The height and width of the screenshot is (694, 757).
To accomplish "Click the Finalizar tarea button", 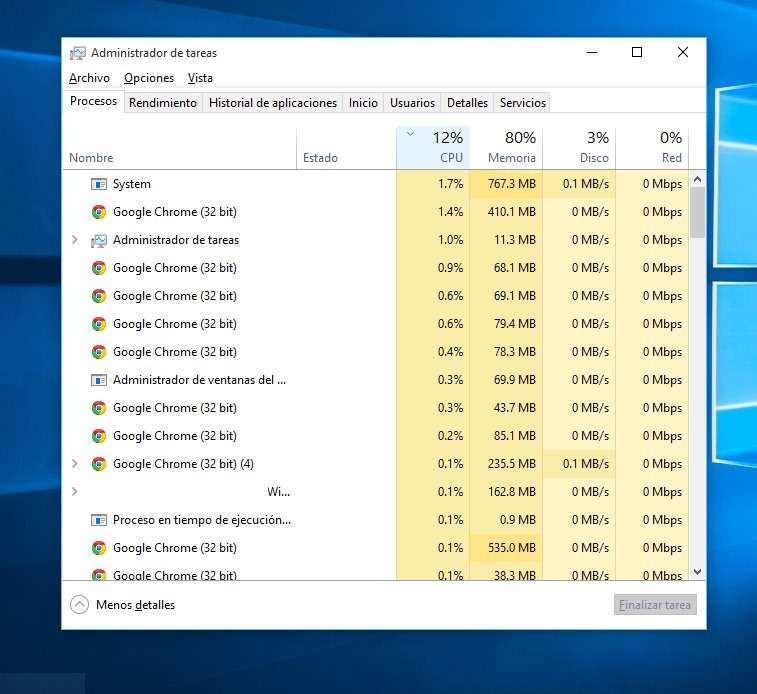I will (655, 605).
